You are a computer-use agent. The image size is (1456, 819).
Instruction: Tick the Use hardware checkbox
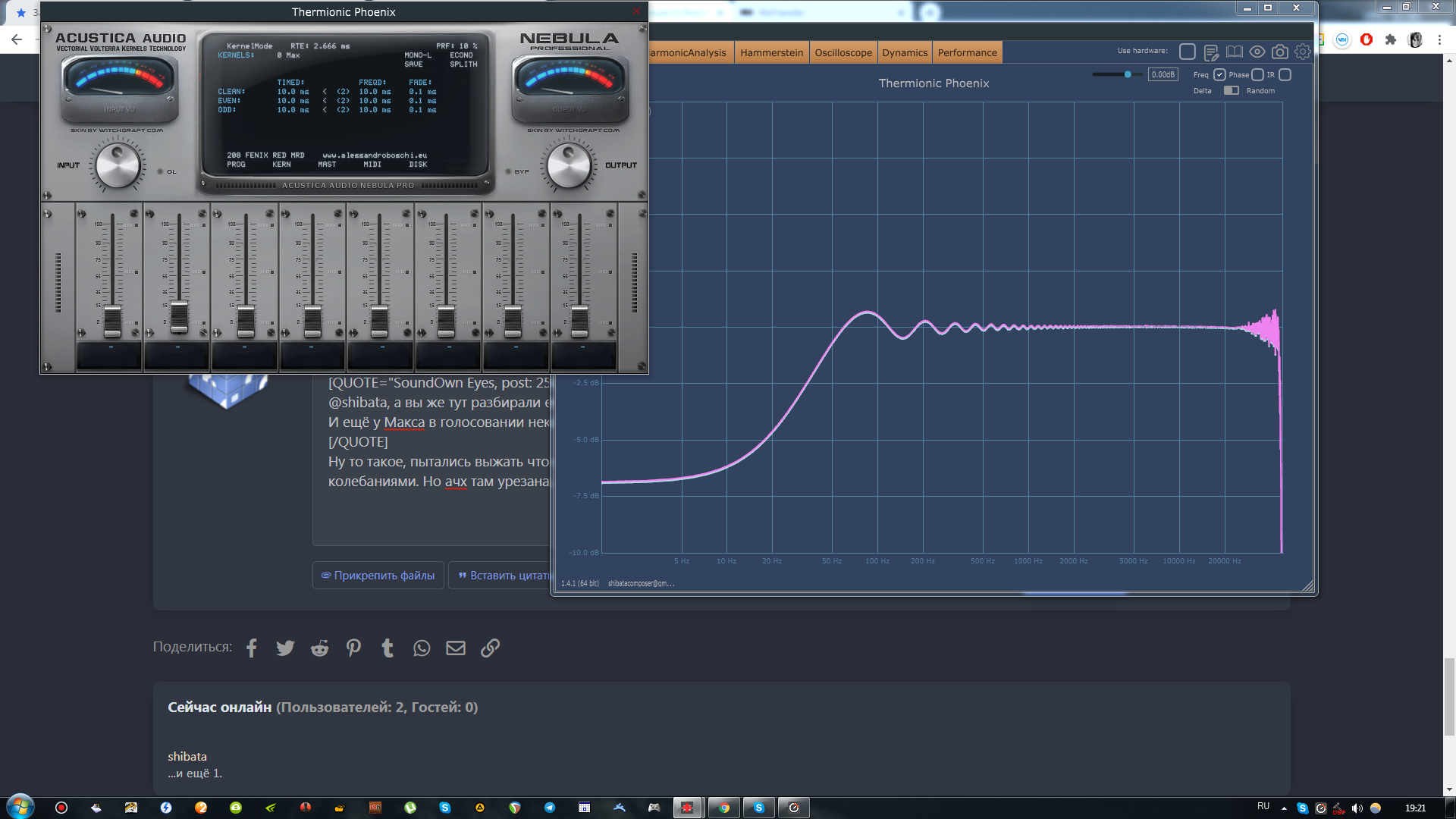point(1188,52)
